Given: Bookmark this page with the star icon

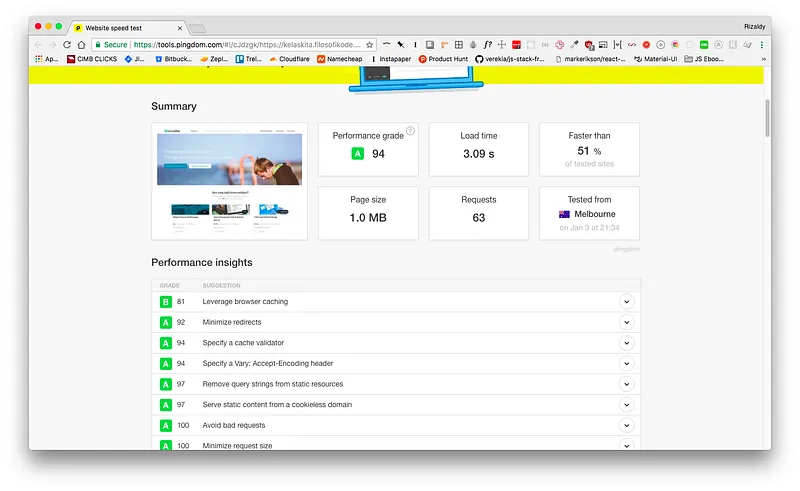Looking at the screenshot, I should click(x=369, y=45).
